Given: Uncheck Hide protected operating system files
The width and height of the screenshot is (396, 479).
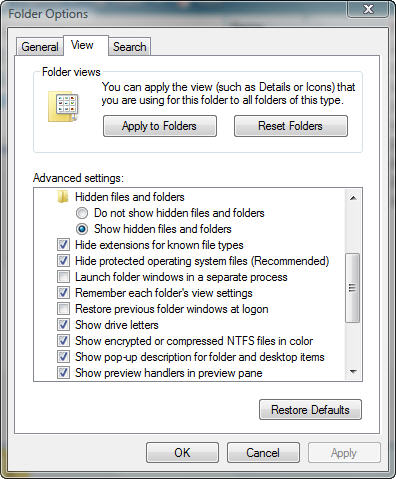Looking at the screenshot, I should coord(63,261).
